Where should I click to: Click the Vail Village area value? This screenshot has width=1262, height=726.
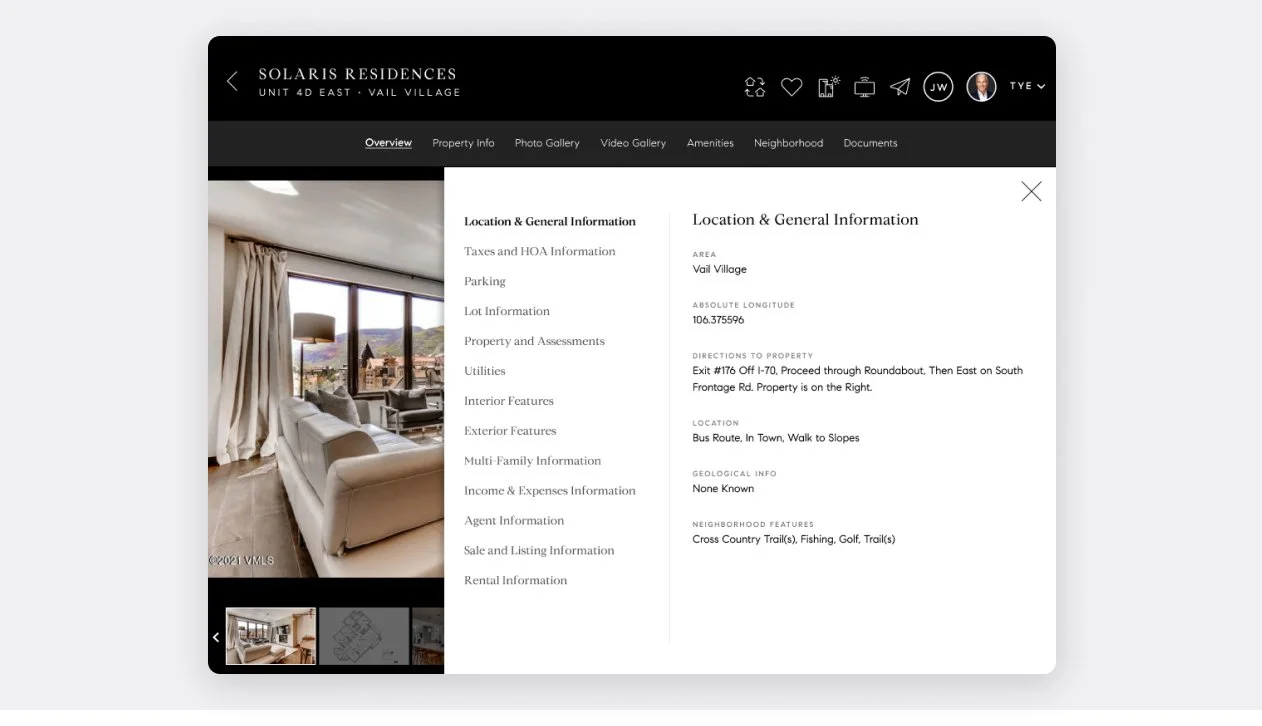[x=720, y=269]
